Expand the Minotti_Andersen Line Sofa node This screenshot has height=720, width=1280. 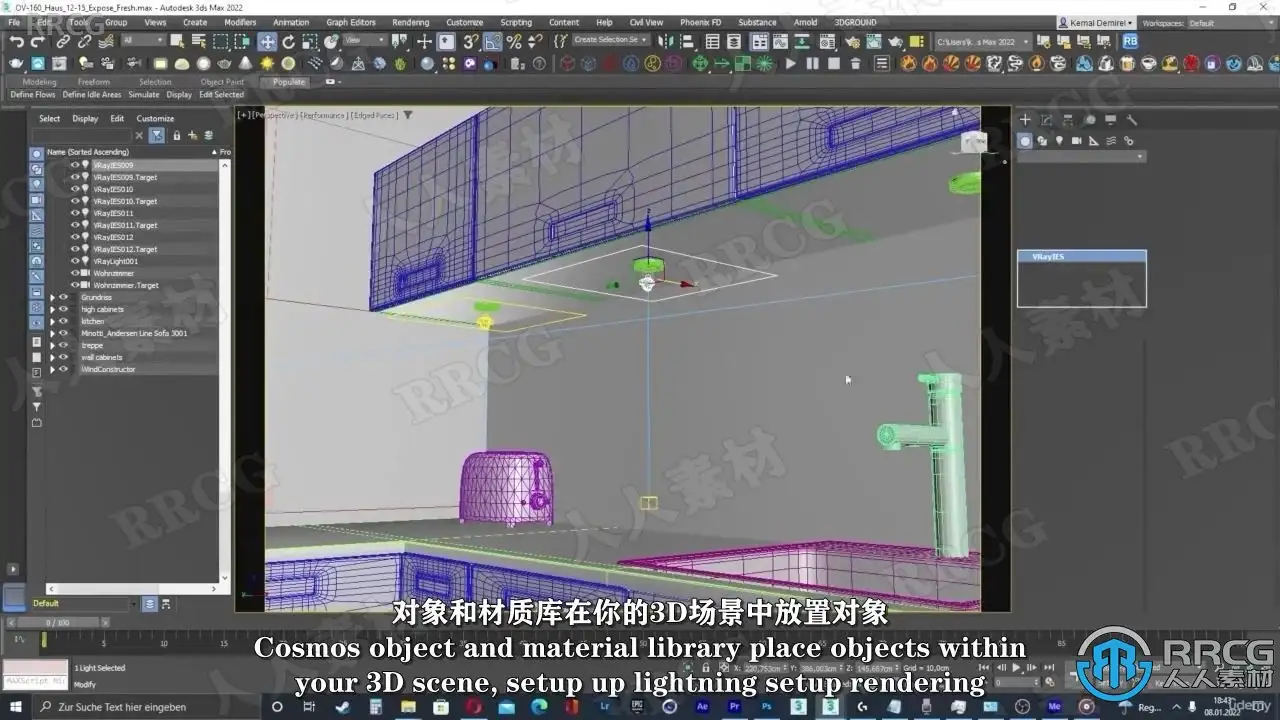[x=52, y=333]
